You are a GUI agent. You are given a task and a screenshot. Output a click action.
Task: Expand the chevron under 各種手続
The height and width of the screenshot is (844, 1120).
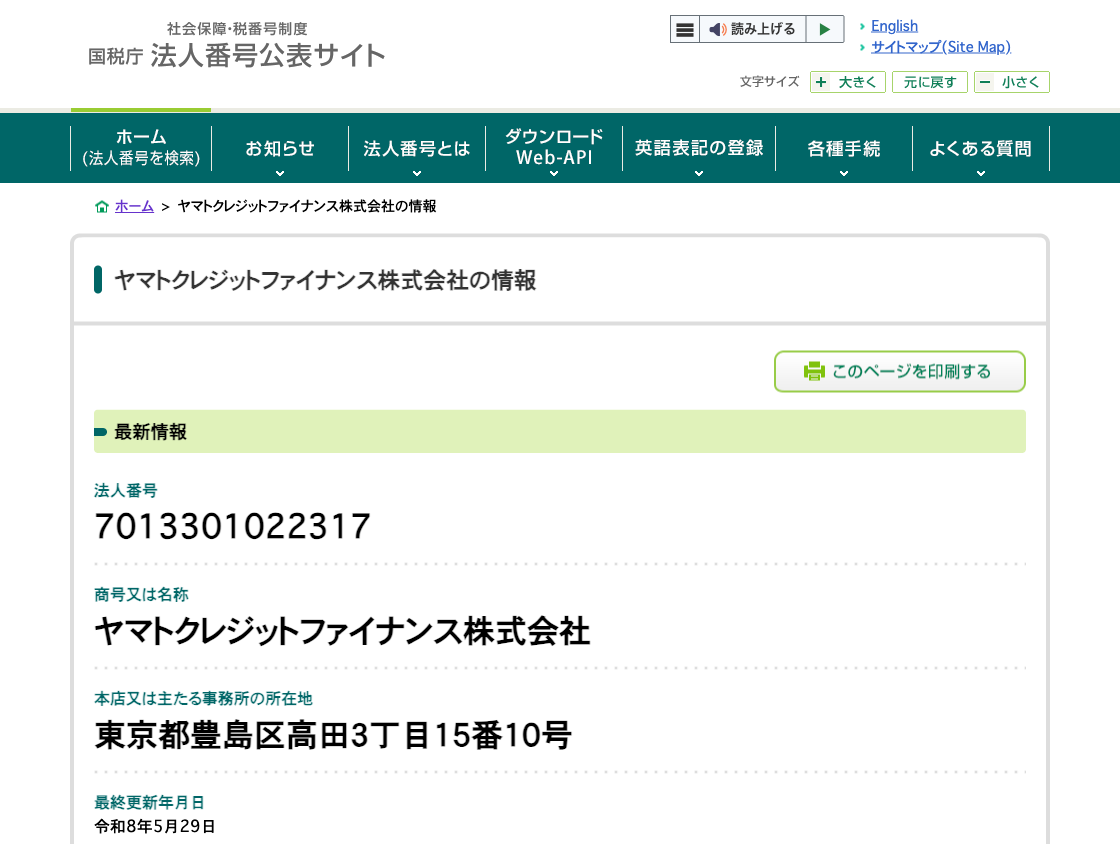844,174
